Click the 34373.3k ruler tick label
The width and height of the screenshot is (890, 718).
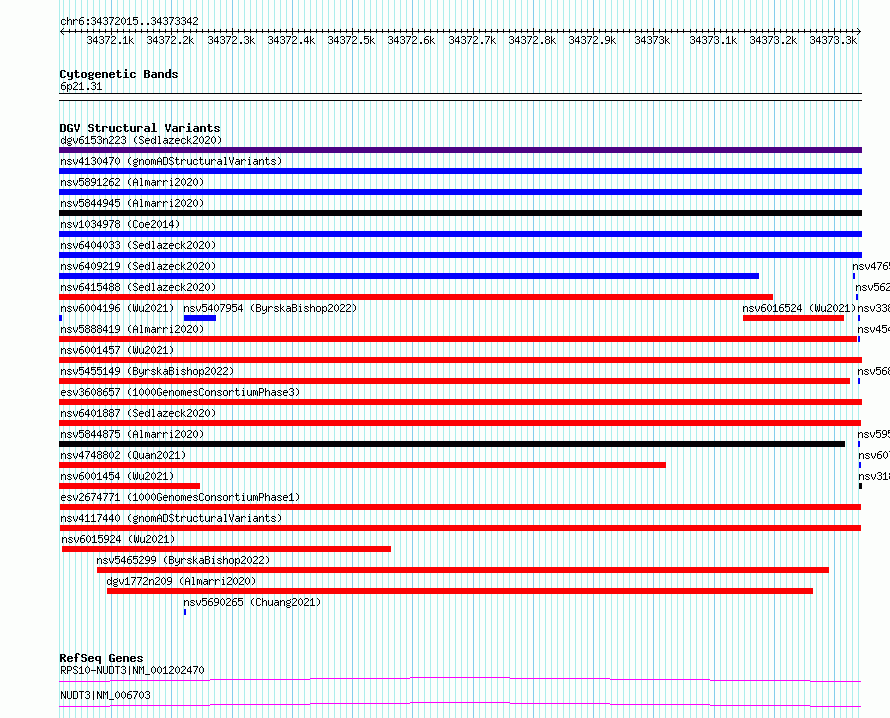(x=833, y=40)
